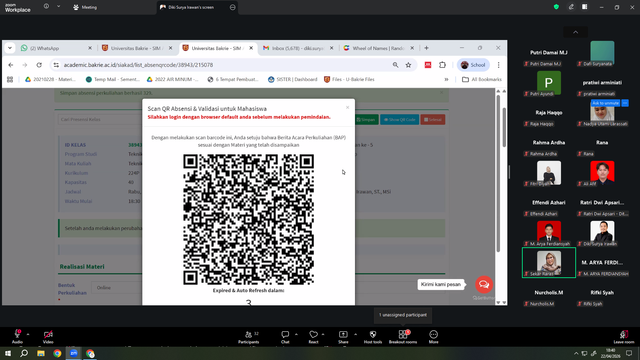
Task: Switch to the Gmail Inbox tab
Action: [x=298, y=48]
